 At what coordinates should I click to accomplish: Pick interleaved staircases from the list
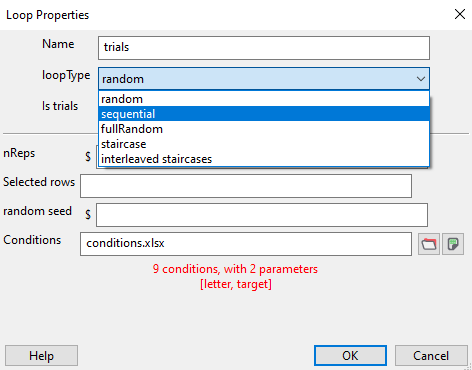(x=264, y=159)
